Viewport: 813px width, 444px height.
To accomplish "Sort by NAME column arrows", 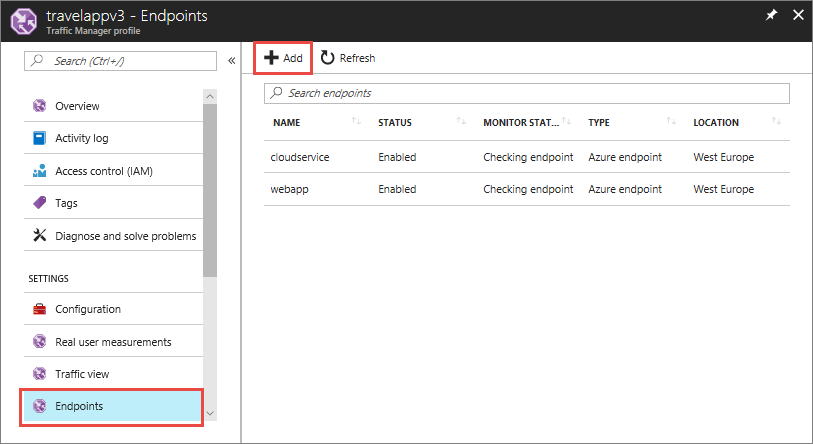I will (x=356, y=121).
